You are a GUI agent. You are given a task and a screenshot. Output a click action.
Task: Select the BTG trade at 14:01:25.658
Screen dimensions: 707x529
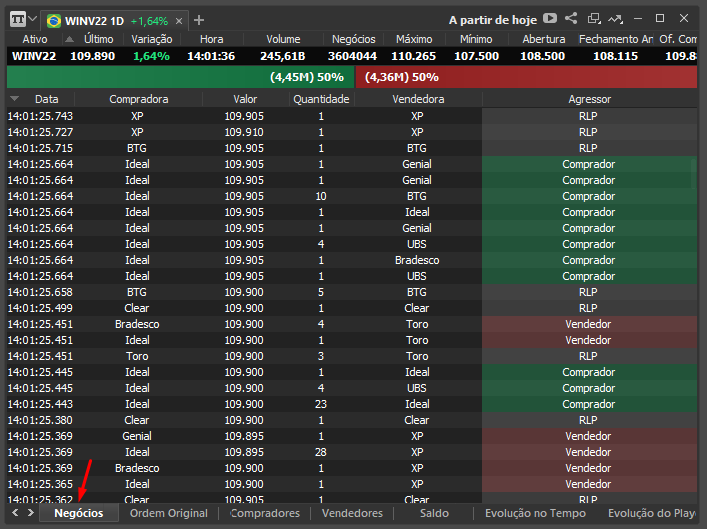tap(352, 292)
